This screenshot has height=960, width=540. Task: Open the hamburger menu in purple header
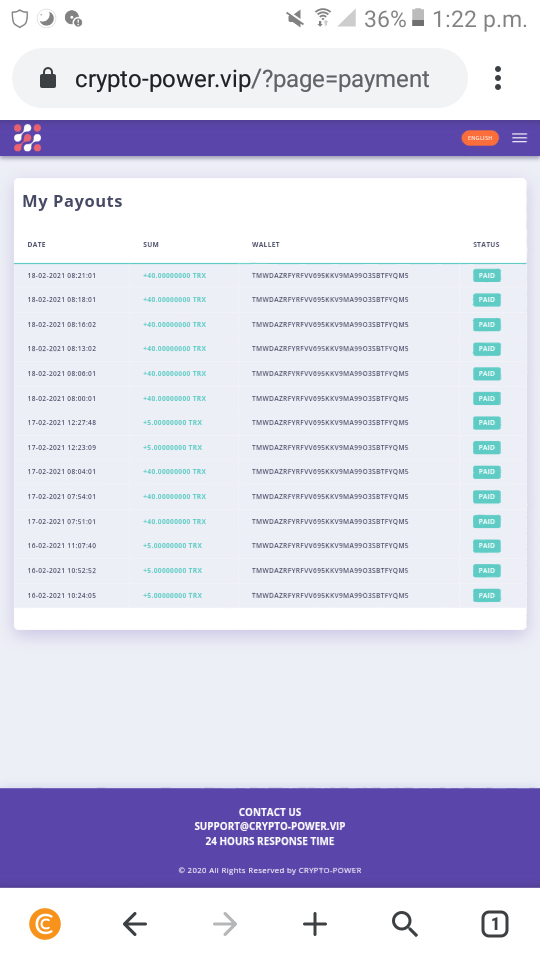click(519, 138)
